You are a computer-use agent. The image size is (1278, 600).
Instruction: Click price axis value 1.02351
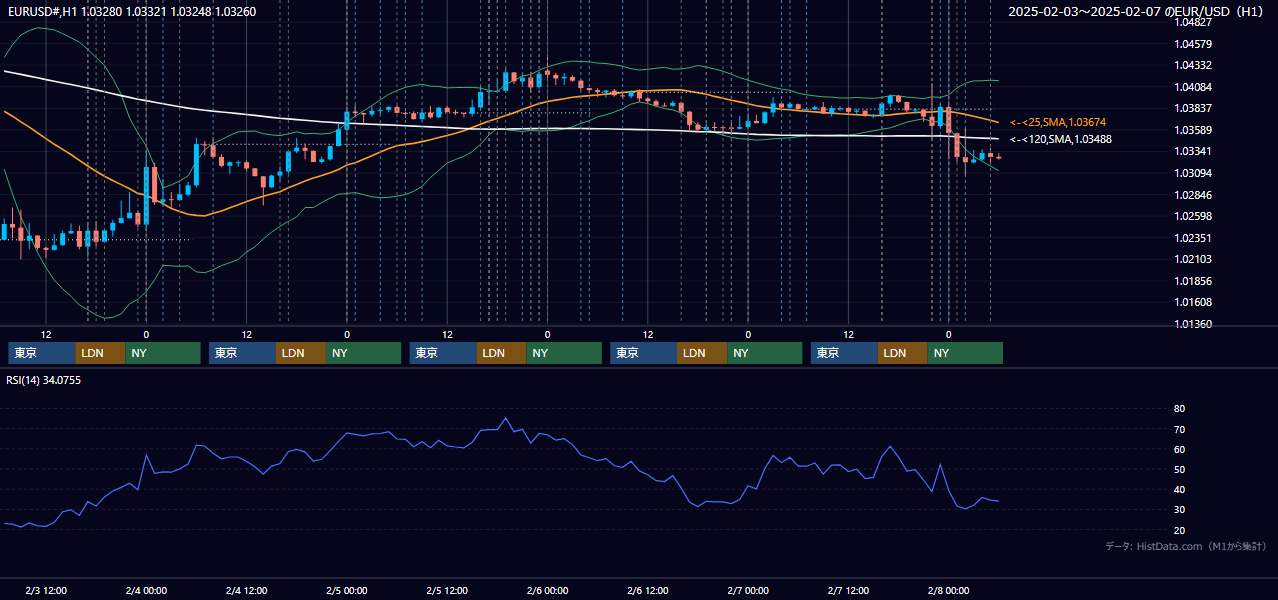point(1193,238)
